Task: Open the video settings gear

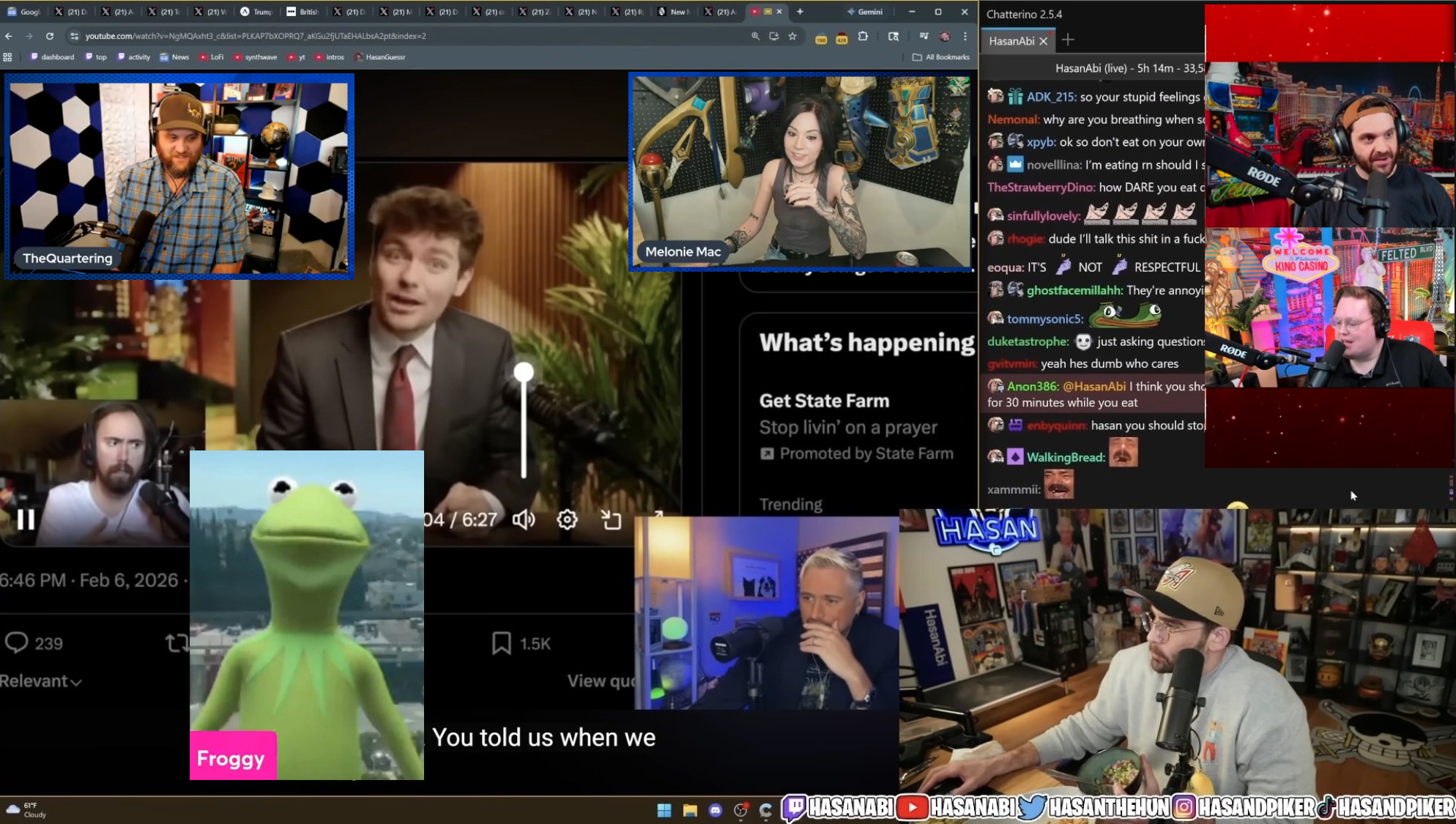Action: pyautogui.click(x=567, y=519)
